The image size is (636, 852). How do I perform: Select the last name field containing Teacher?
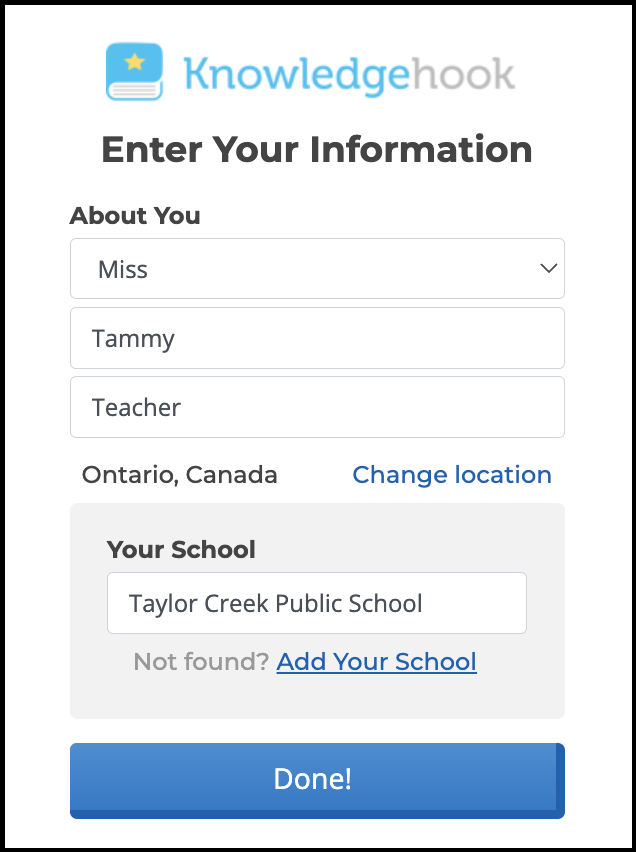coord(317,407)
